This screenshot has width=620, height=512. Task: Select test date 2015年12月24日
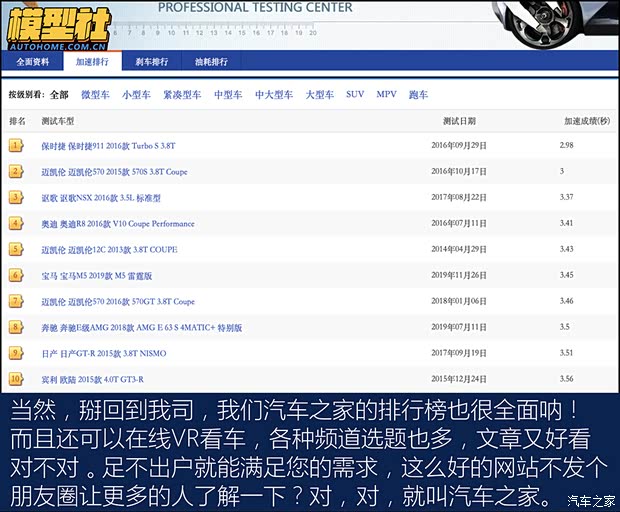(459, 379)
